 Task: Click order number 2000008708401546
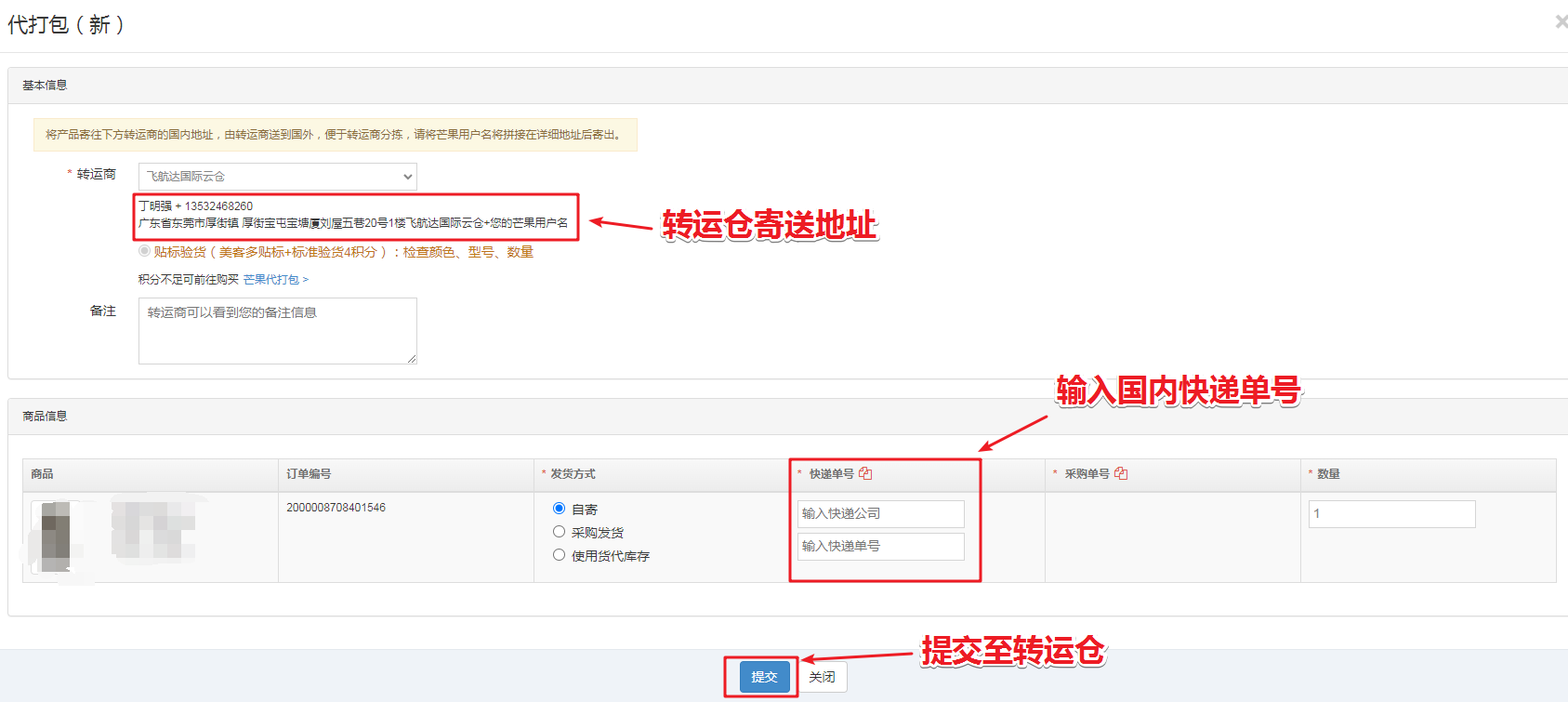point(336,508)
